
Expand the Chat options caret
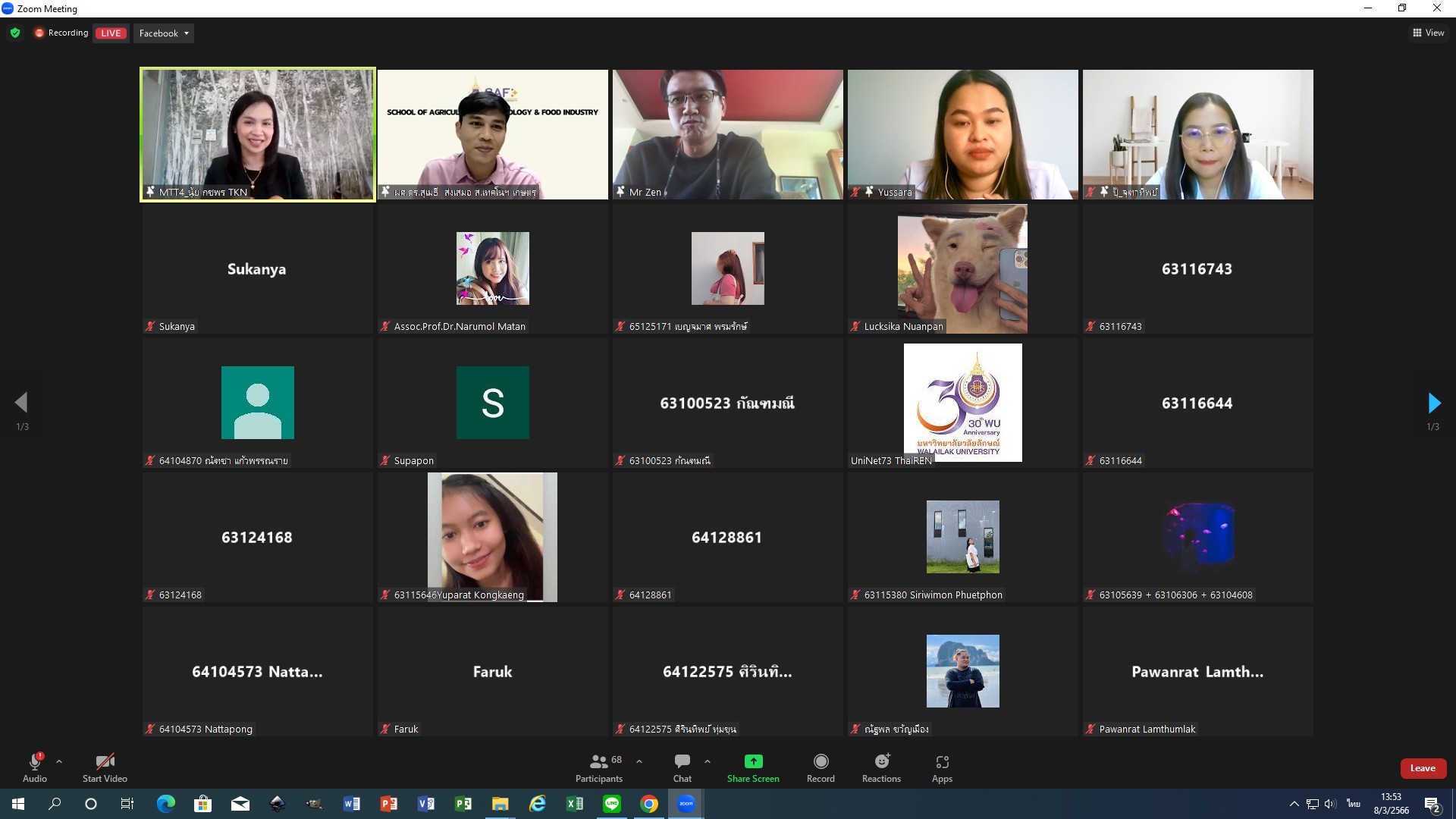pyautogui.click(x=708, y=761)
